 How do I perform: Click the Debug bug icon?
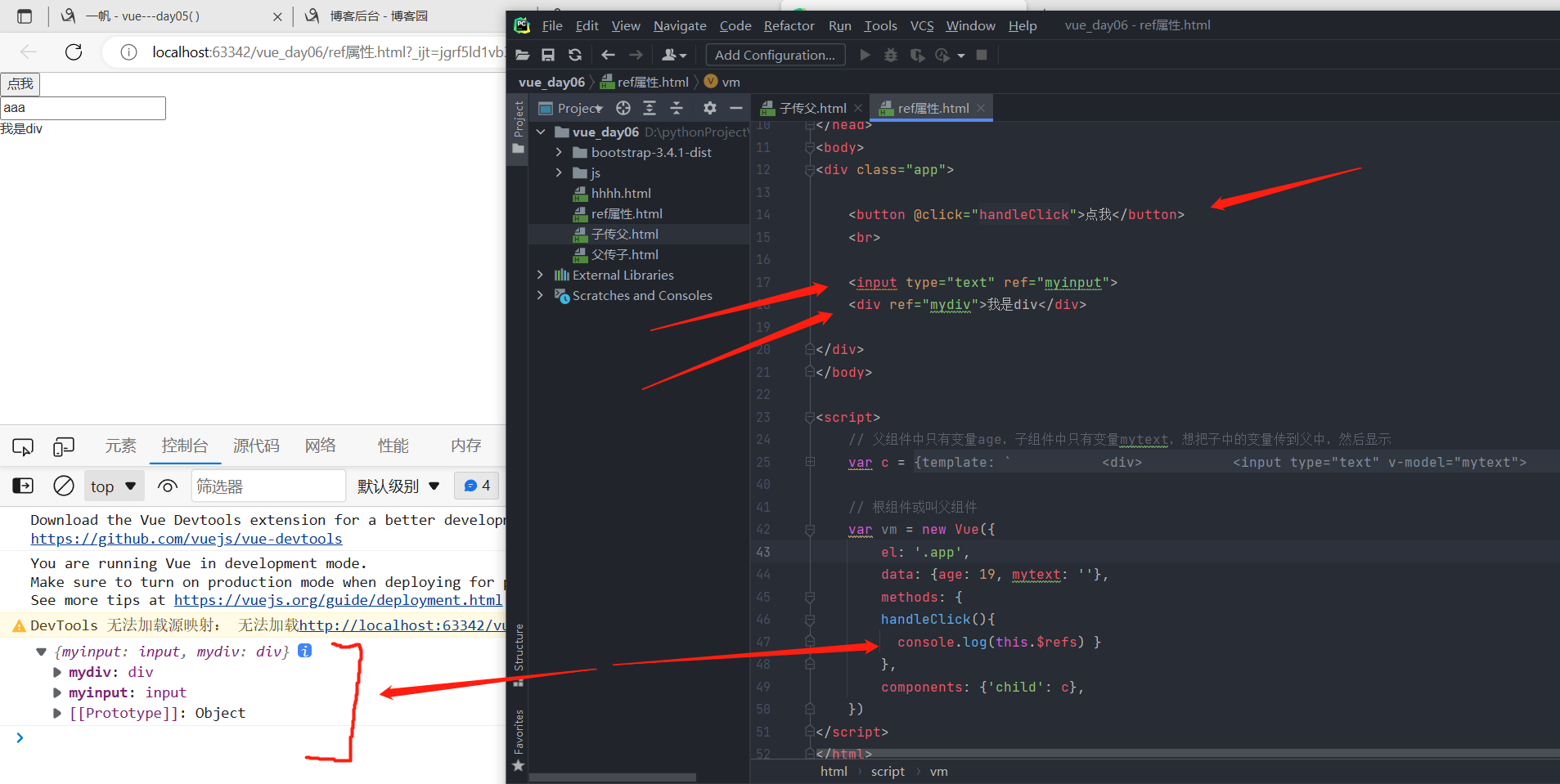point(891,55)
